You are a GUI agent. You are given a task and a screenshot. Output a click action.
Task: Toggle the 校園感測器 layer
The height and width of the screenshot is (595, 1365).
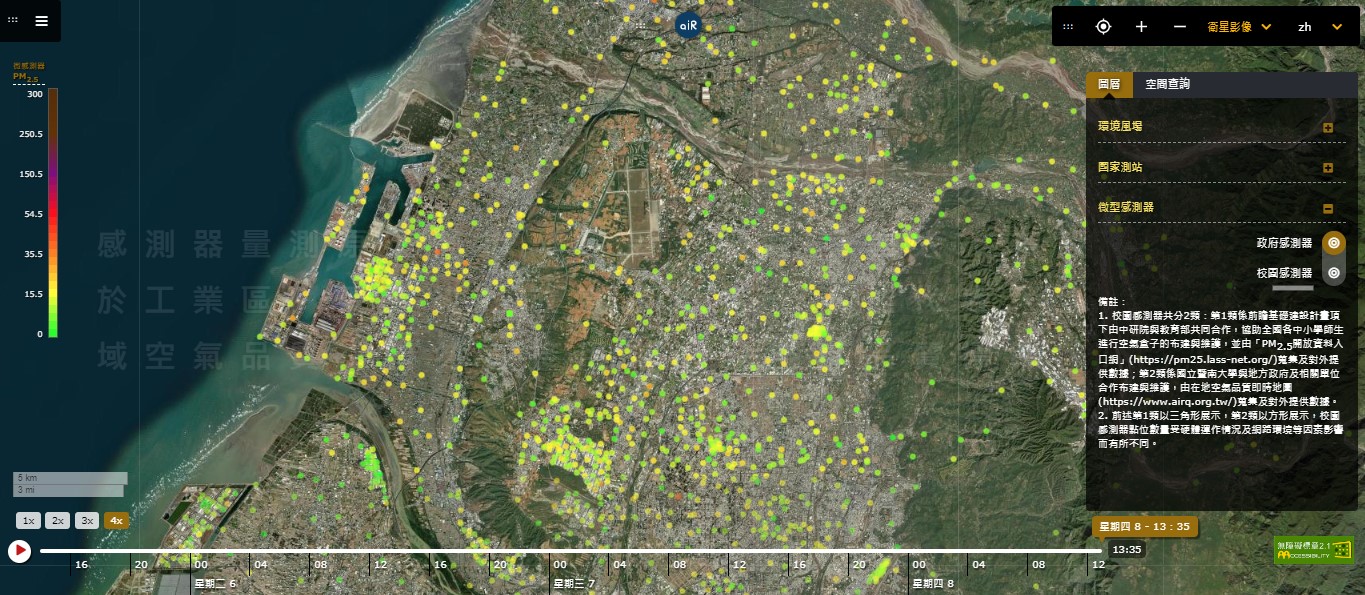tap(1333, 273)
